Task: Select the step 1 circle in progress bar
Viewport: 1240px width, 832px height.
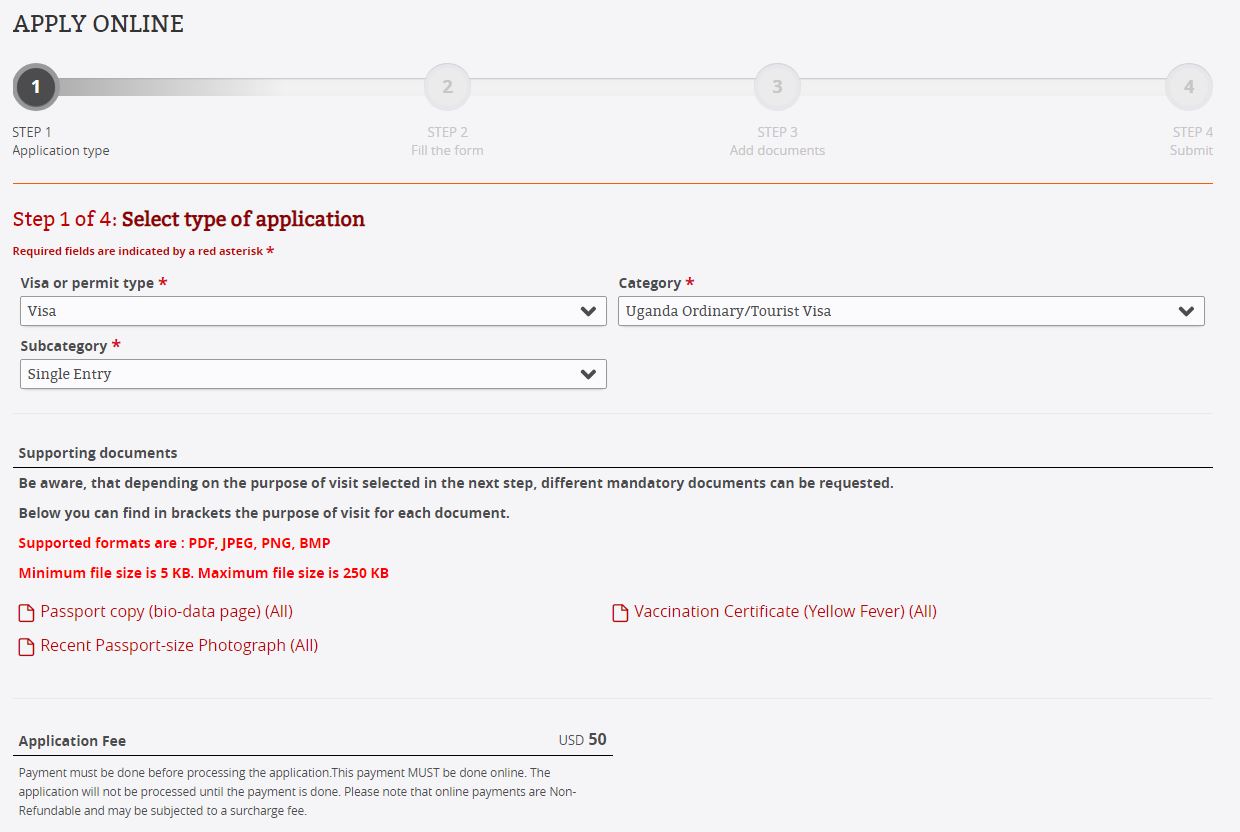Action: click(36, 87)
